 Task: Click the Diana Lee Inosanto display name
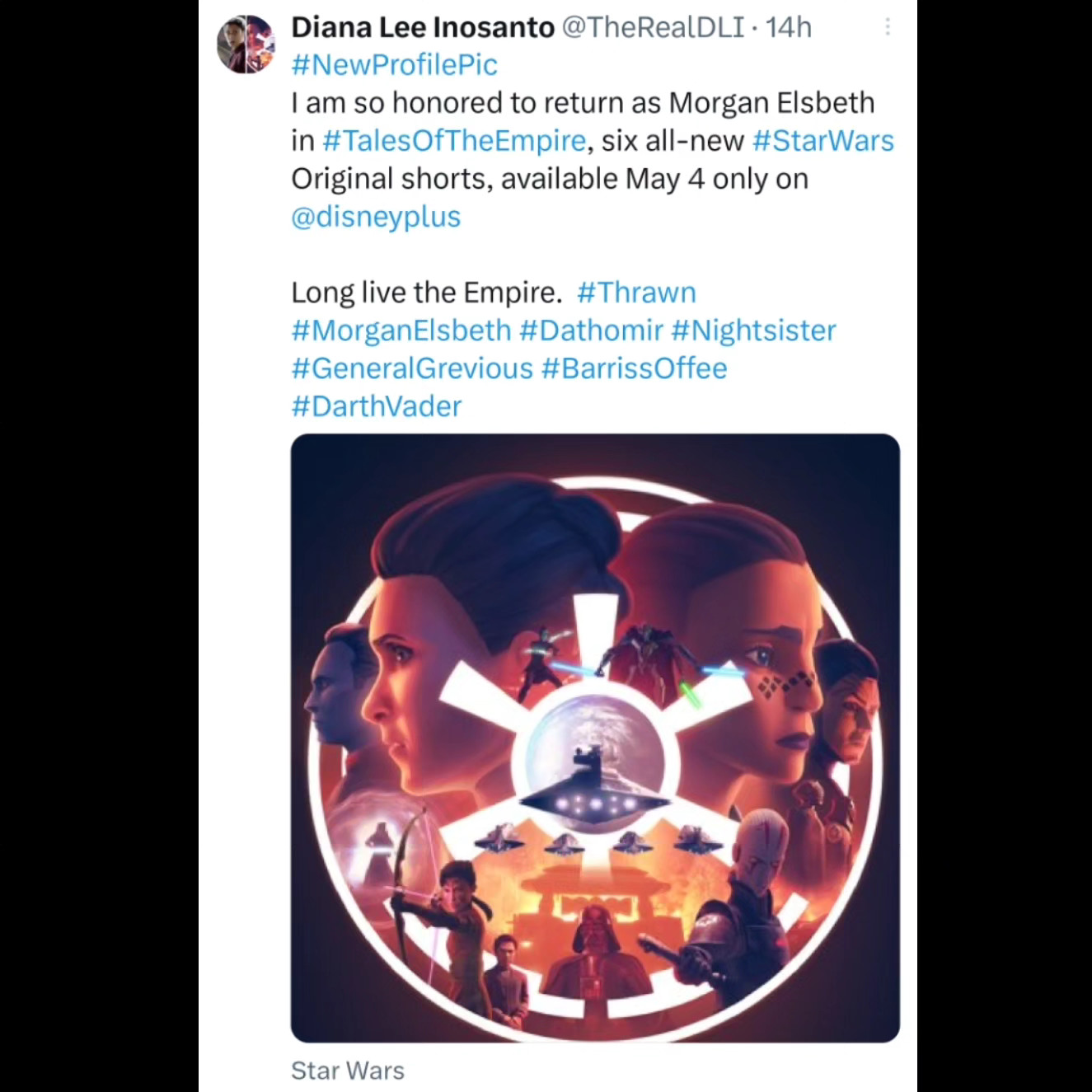(423, 27)
